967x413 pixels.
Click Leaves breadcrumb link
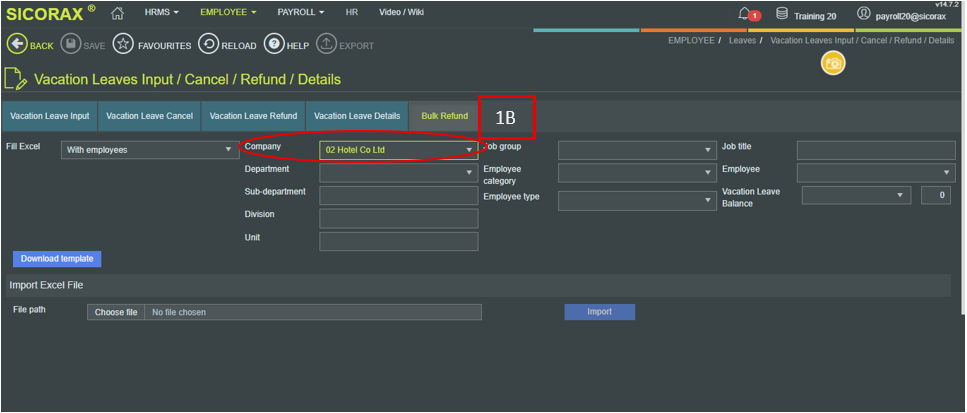coord(742,40)
